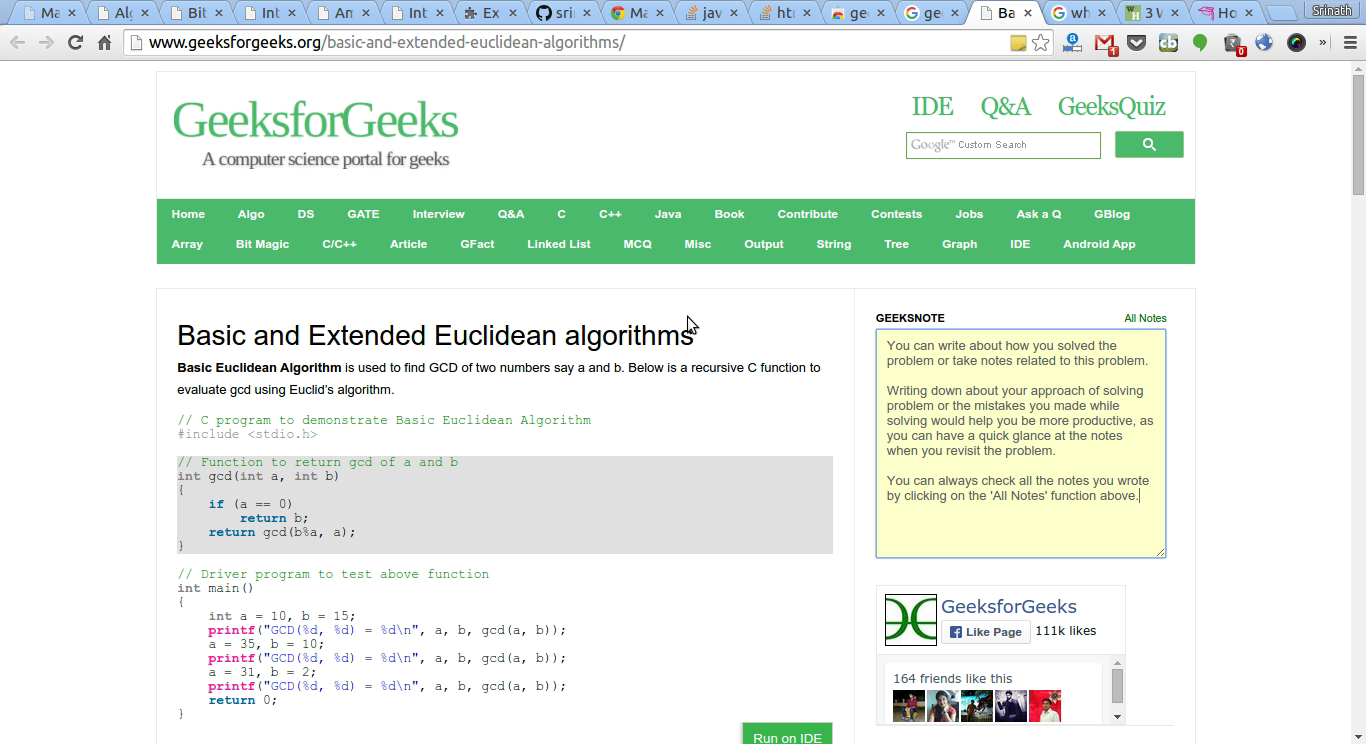
Task: Click the Run on IDE button
Action: [x=787, y=734]
